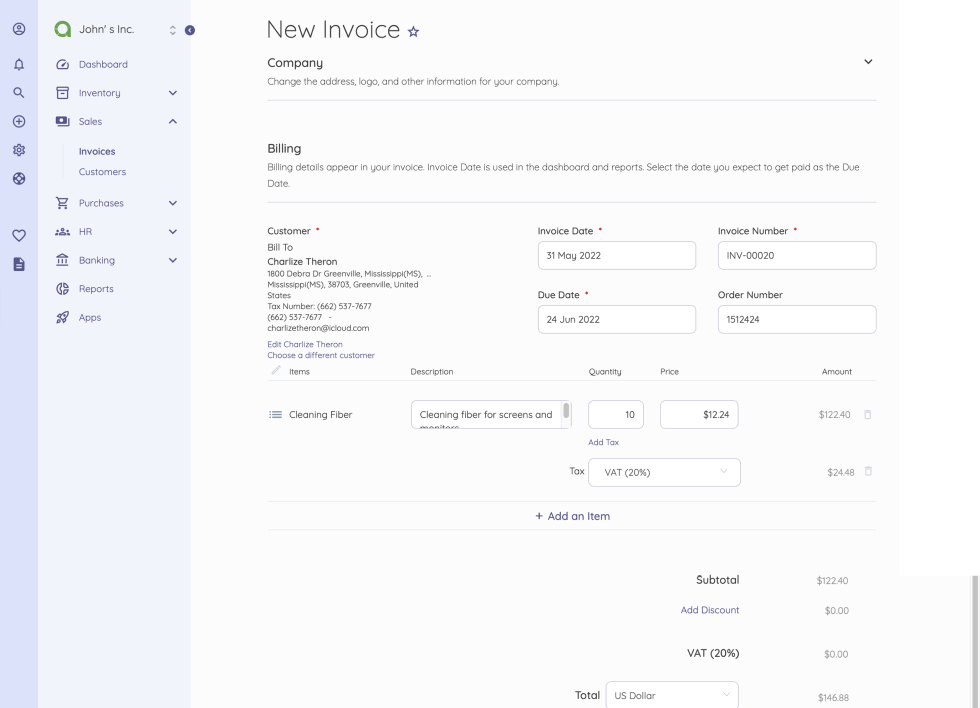Collapse the sidebar with the arrow button

click(x=190, y=29)
